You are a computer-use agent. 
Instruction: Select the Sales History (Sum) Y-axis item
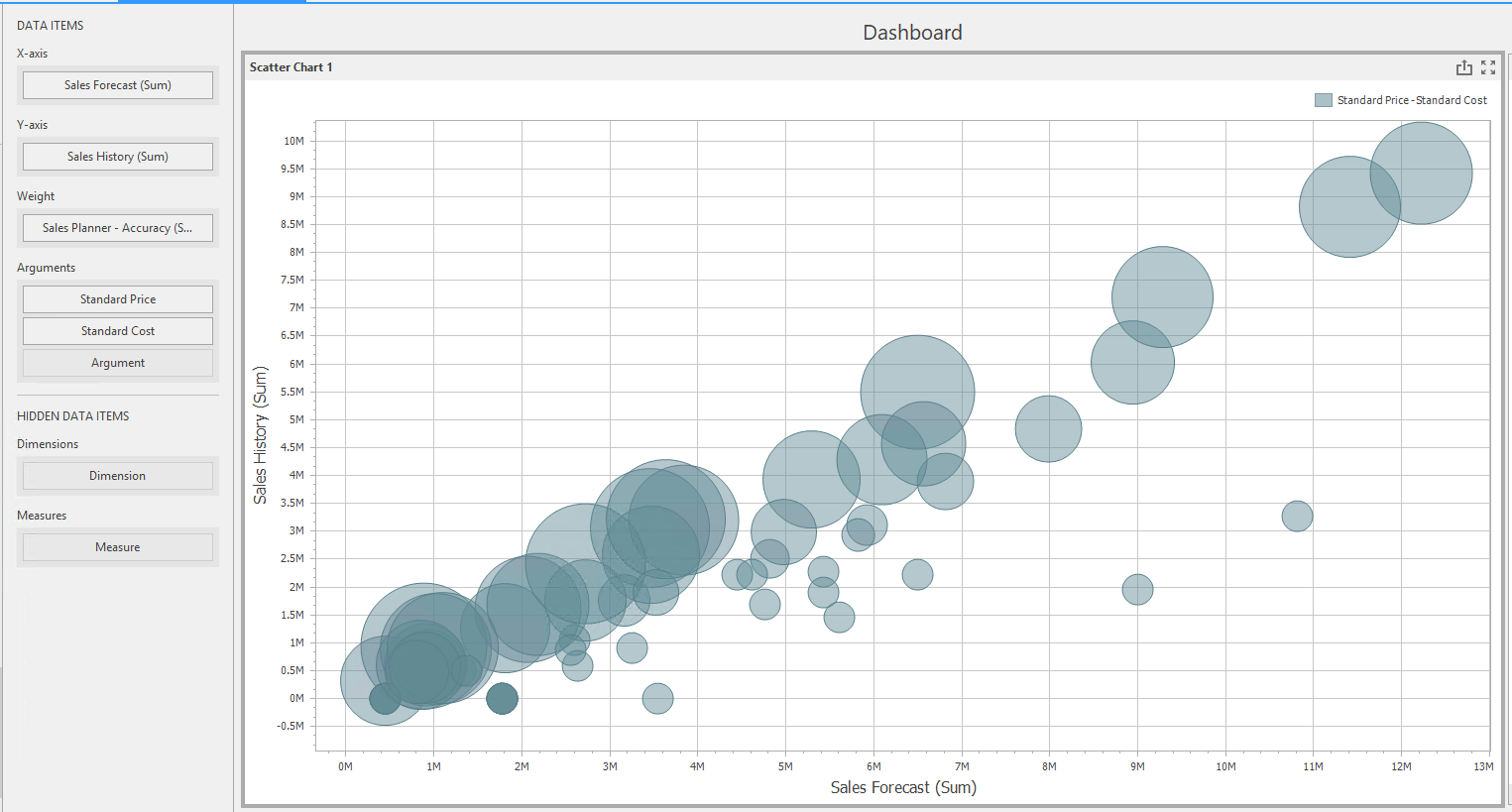coord(118,157)
